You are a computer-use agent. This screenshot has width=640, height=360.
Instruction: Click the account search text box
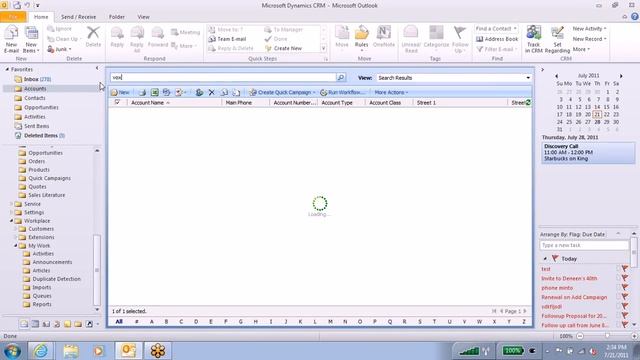click(223, 77)
